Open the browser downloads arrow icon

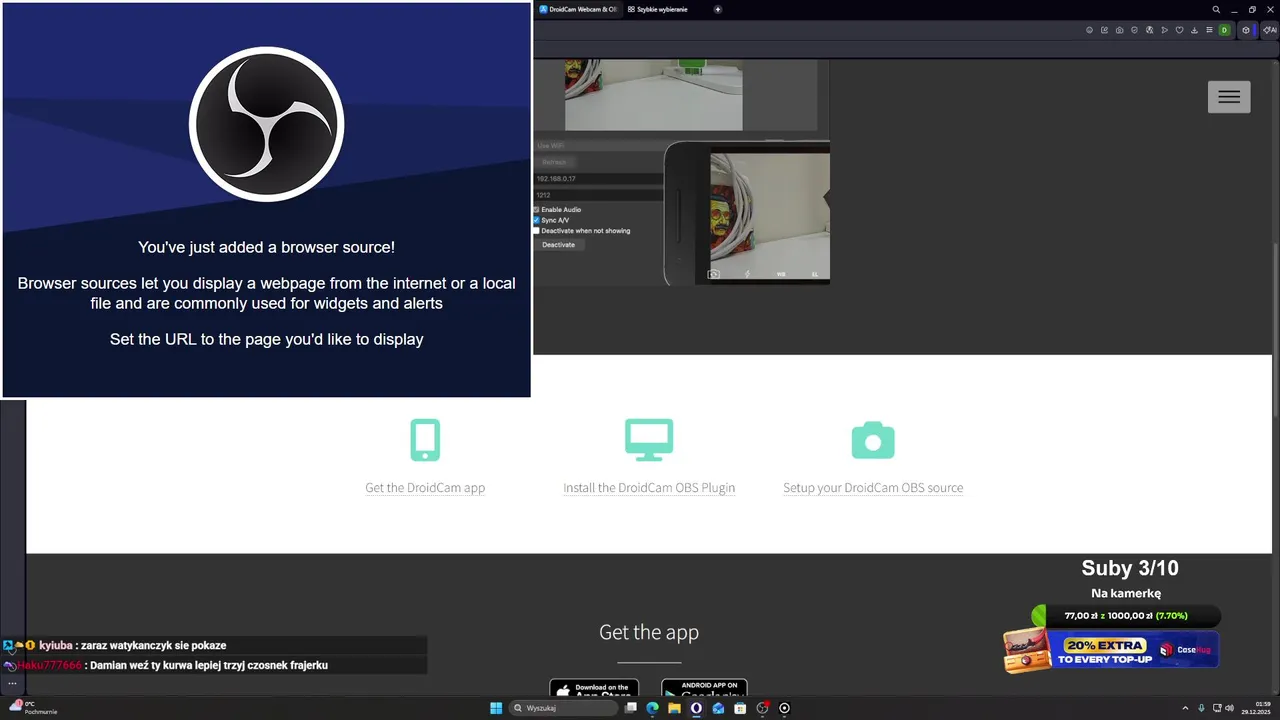1195,30
